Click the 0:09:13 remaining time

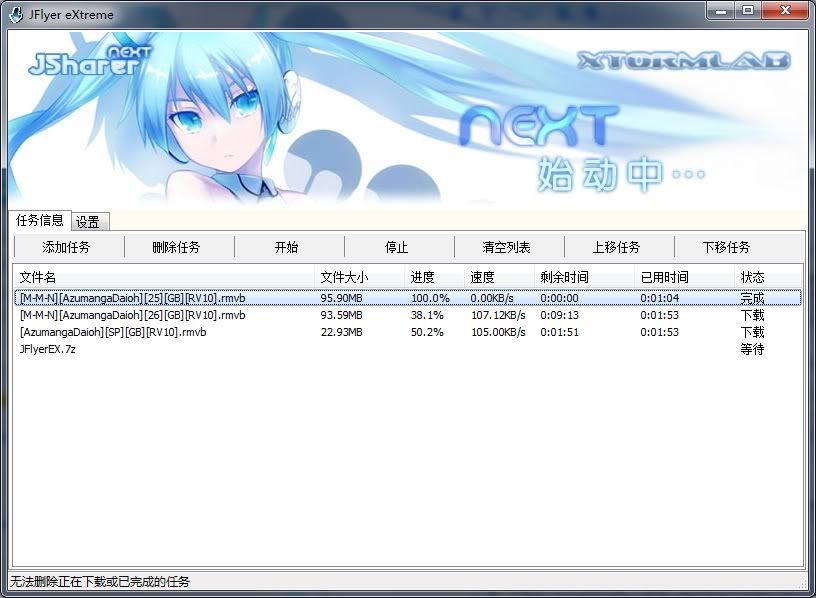[x=559, y=315]
